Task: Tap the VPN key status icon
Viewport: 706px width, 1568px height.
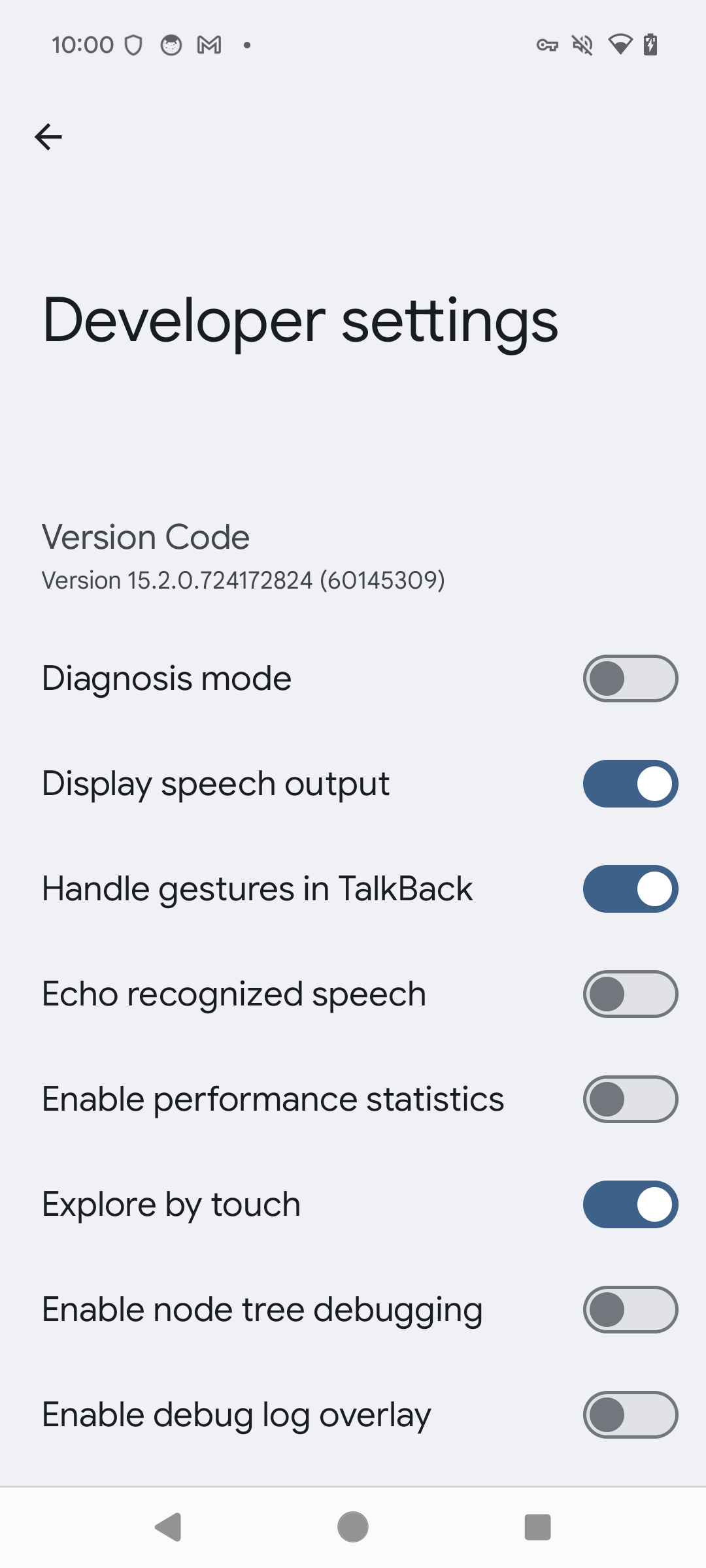Action: 547,45
